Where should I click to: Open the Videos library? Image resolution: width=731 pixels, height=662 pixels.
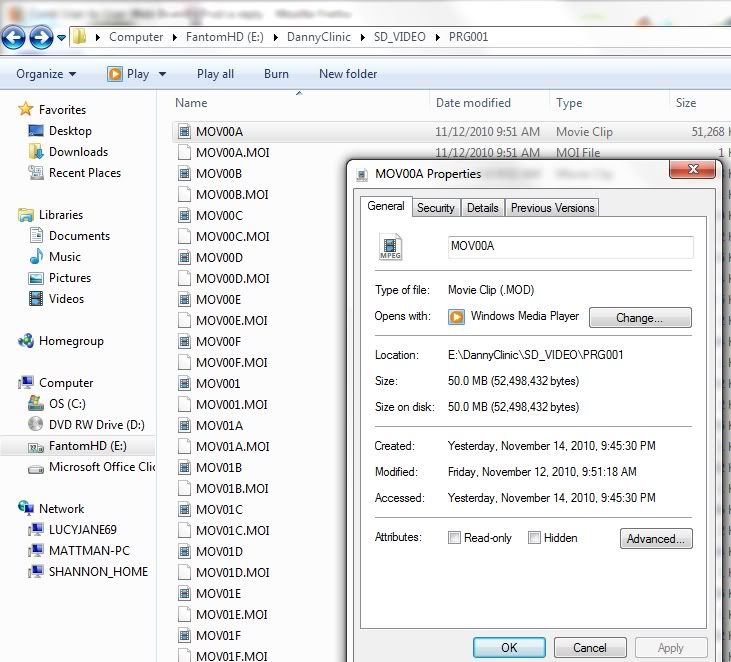pos(66,299)
